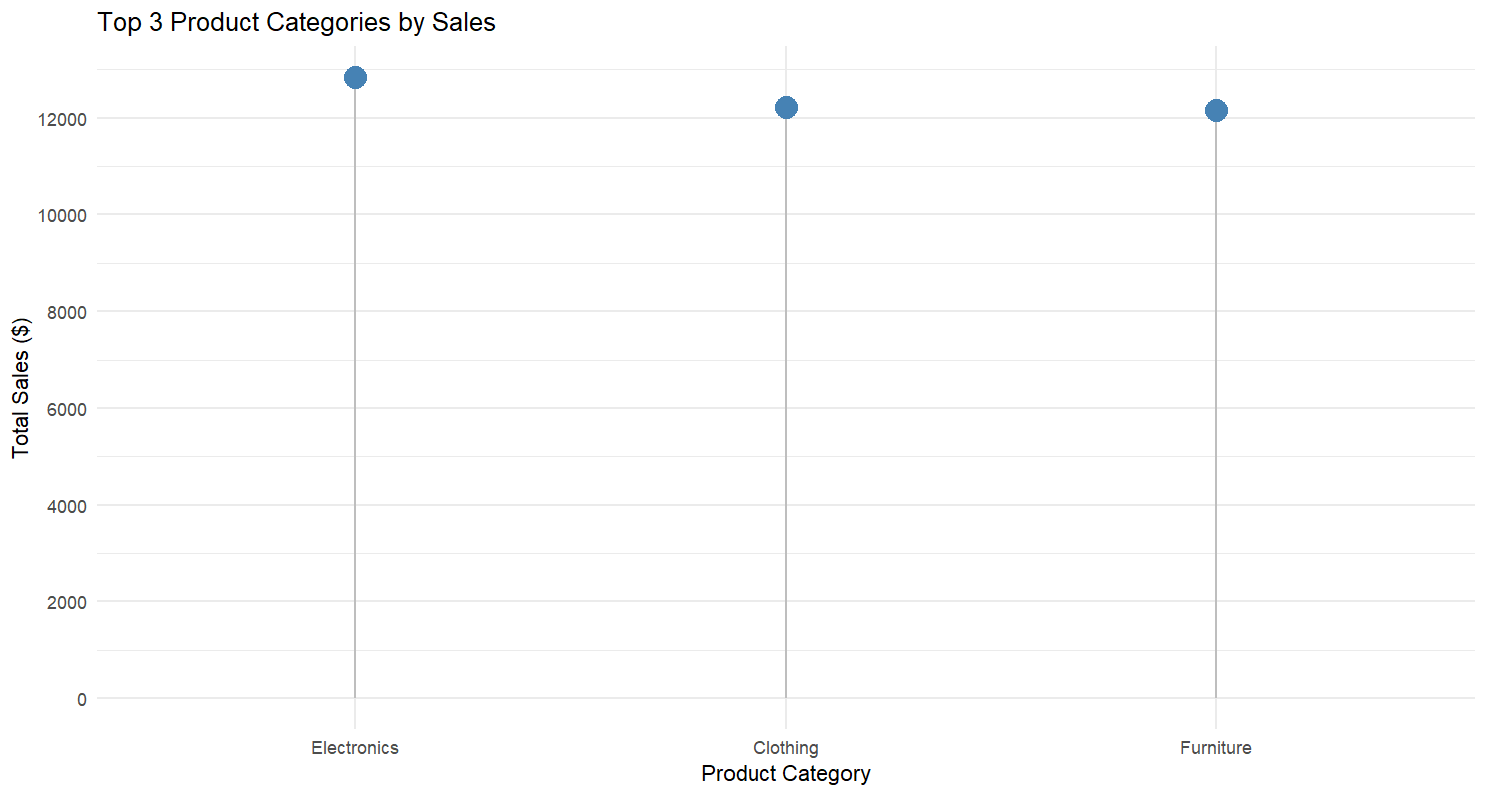Click the Electronics lollipop data point

click(x=355, y=77)
